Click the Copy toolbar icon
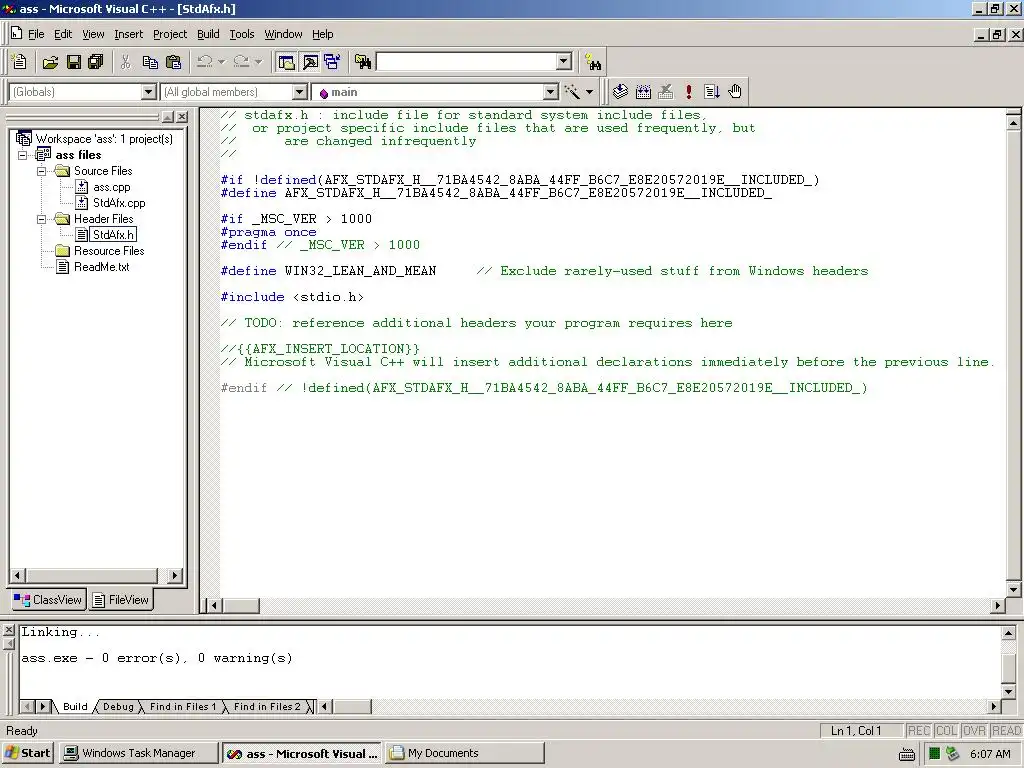1024x768 pixels. tap(150, 62)
